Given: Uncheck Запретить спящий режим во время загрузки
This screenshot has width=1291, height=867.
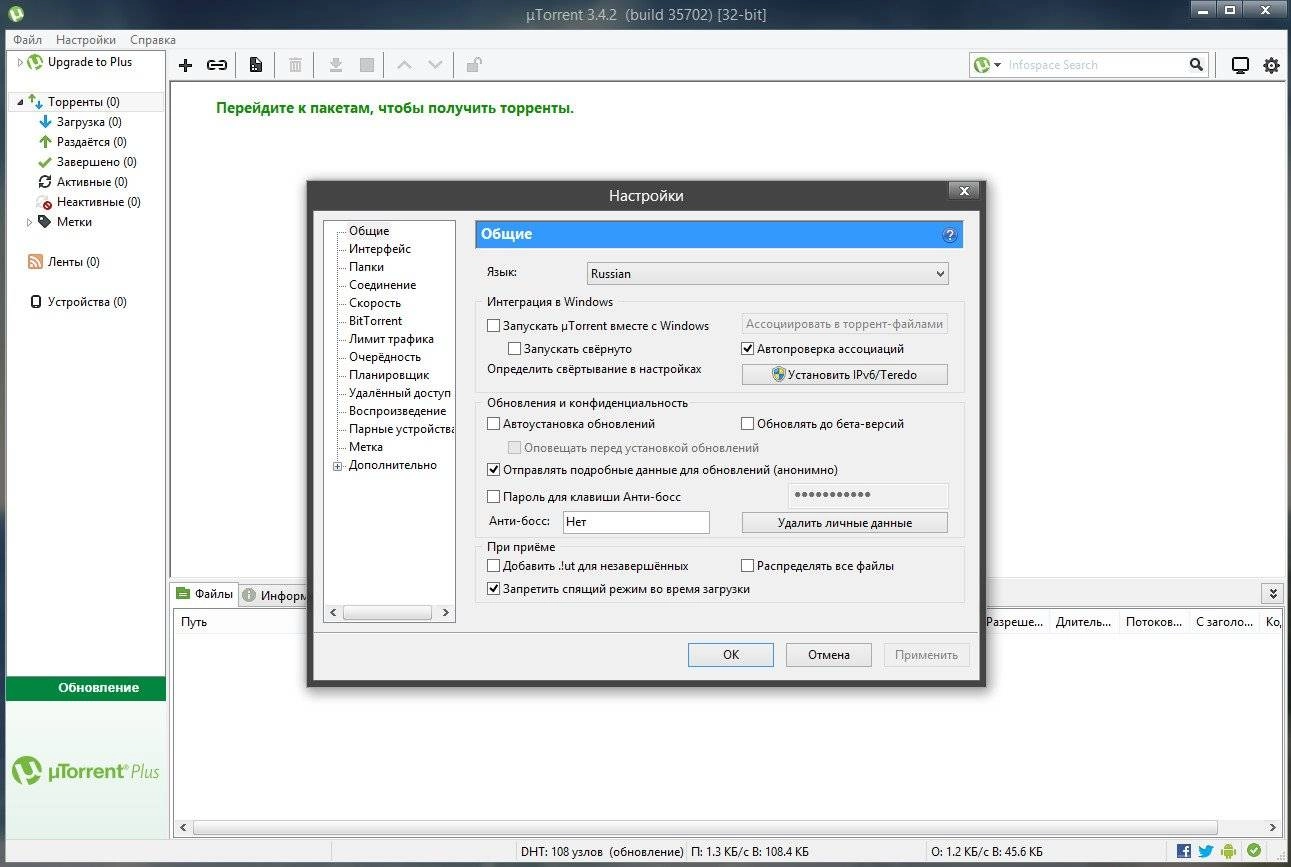Looking at the screenshot, I should coord(493,590).
